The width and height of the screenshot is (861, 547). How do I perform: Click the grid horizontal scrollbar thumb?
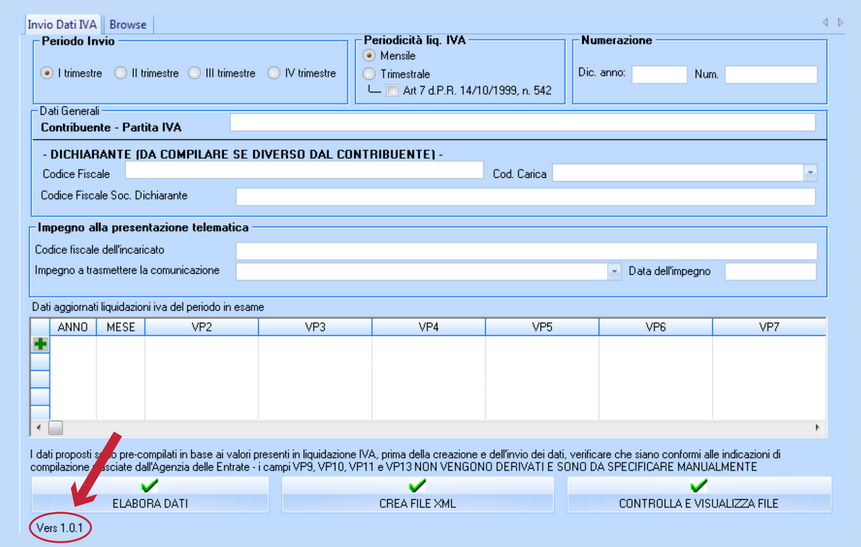click(x=55, y=427)
